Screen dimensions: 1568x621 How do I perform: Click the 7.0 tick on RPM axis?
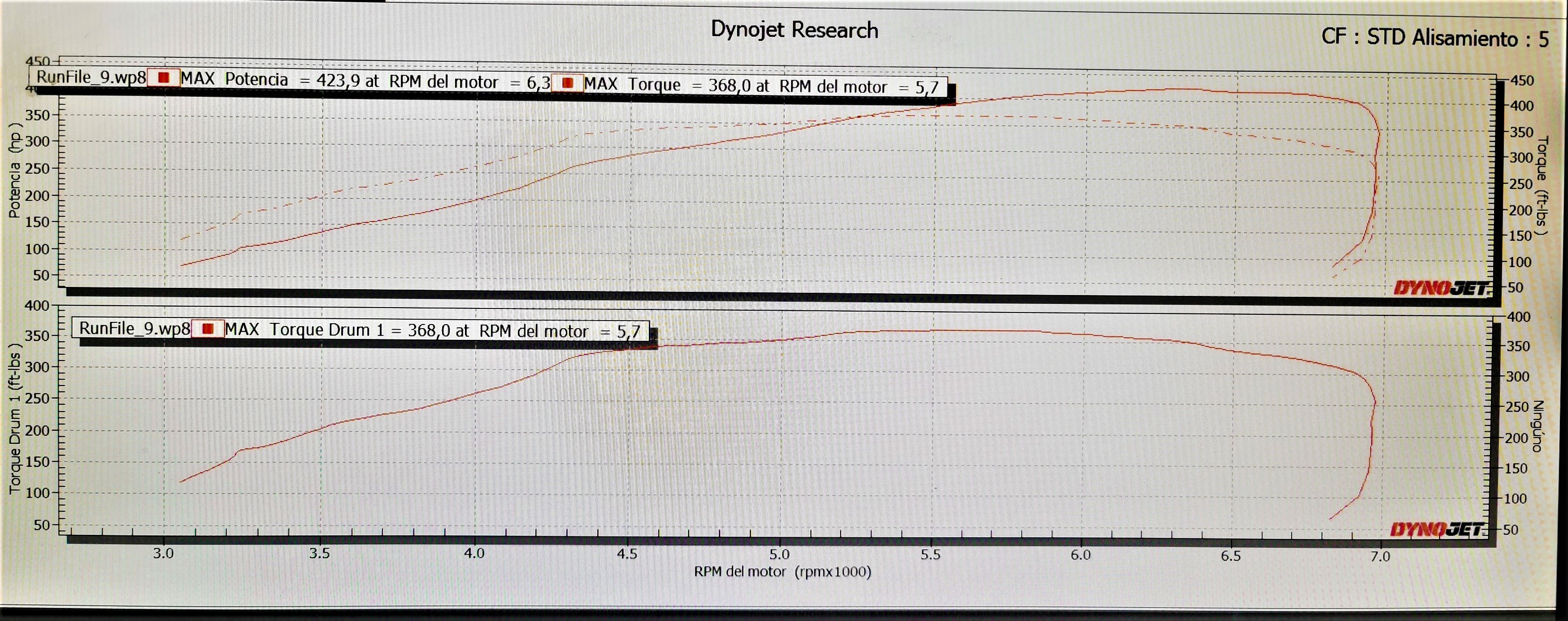(x=1380, y=556)
